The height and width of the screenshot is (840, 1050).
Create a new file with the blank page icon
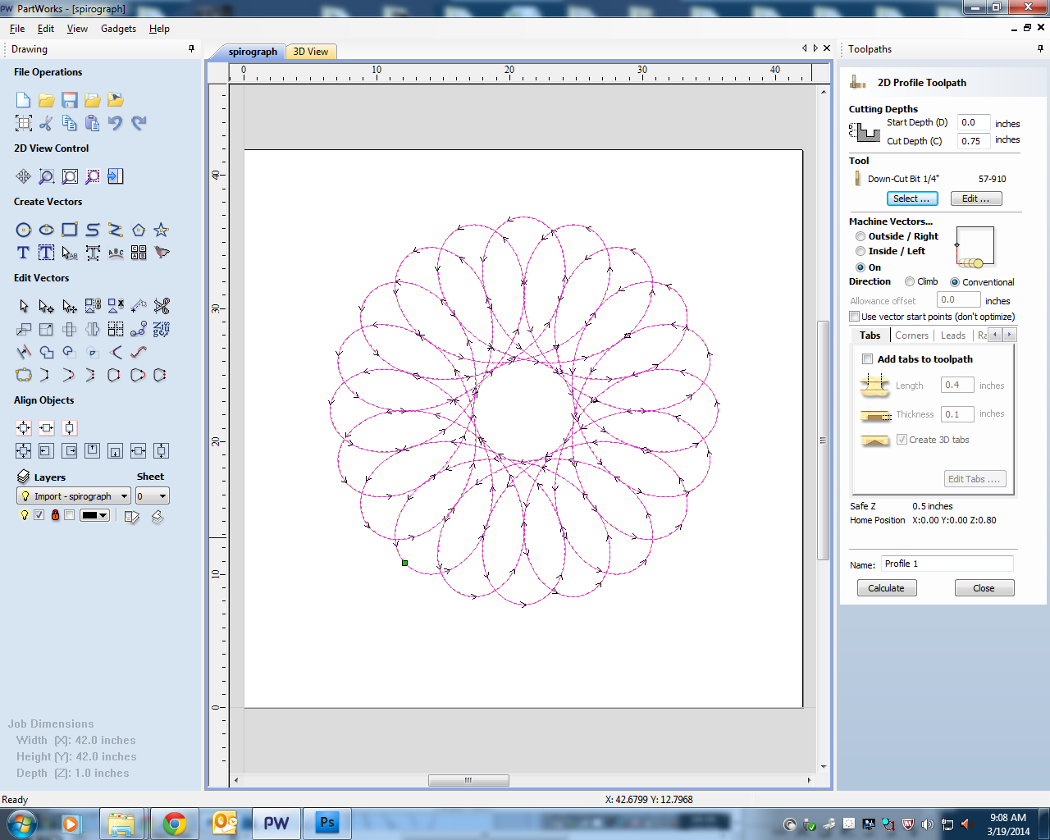pos(23,100)
